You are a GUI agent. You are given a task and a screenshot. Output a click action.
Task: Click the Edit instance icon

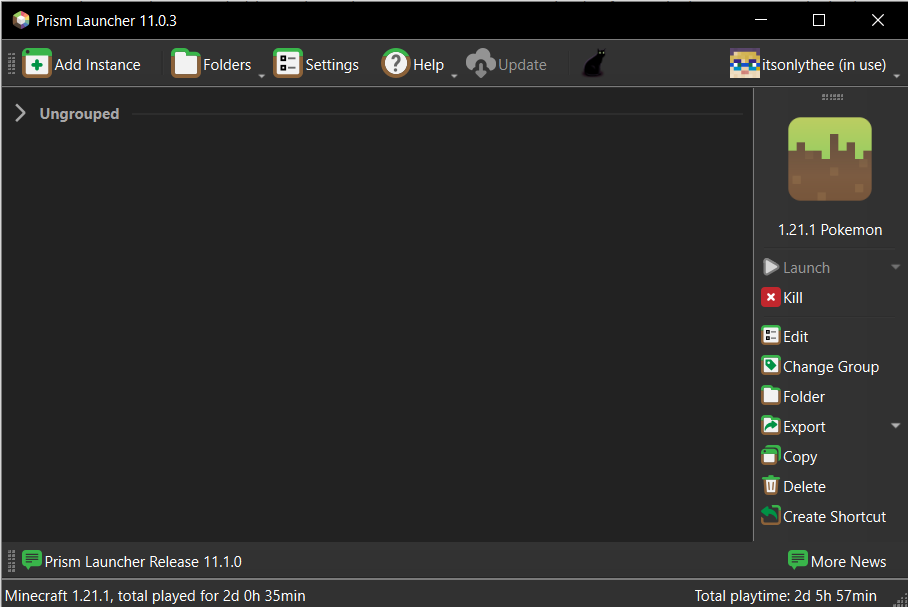pyautogui.click(x=771, y=336)
